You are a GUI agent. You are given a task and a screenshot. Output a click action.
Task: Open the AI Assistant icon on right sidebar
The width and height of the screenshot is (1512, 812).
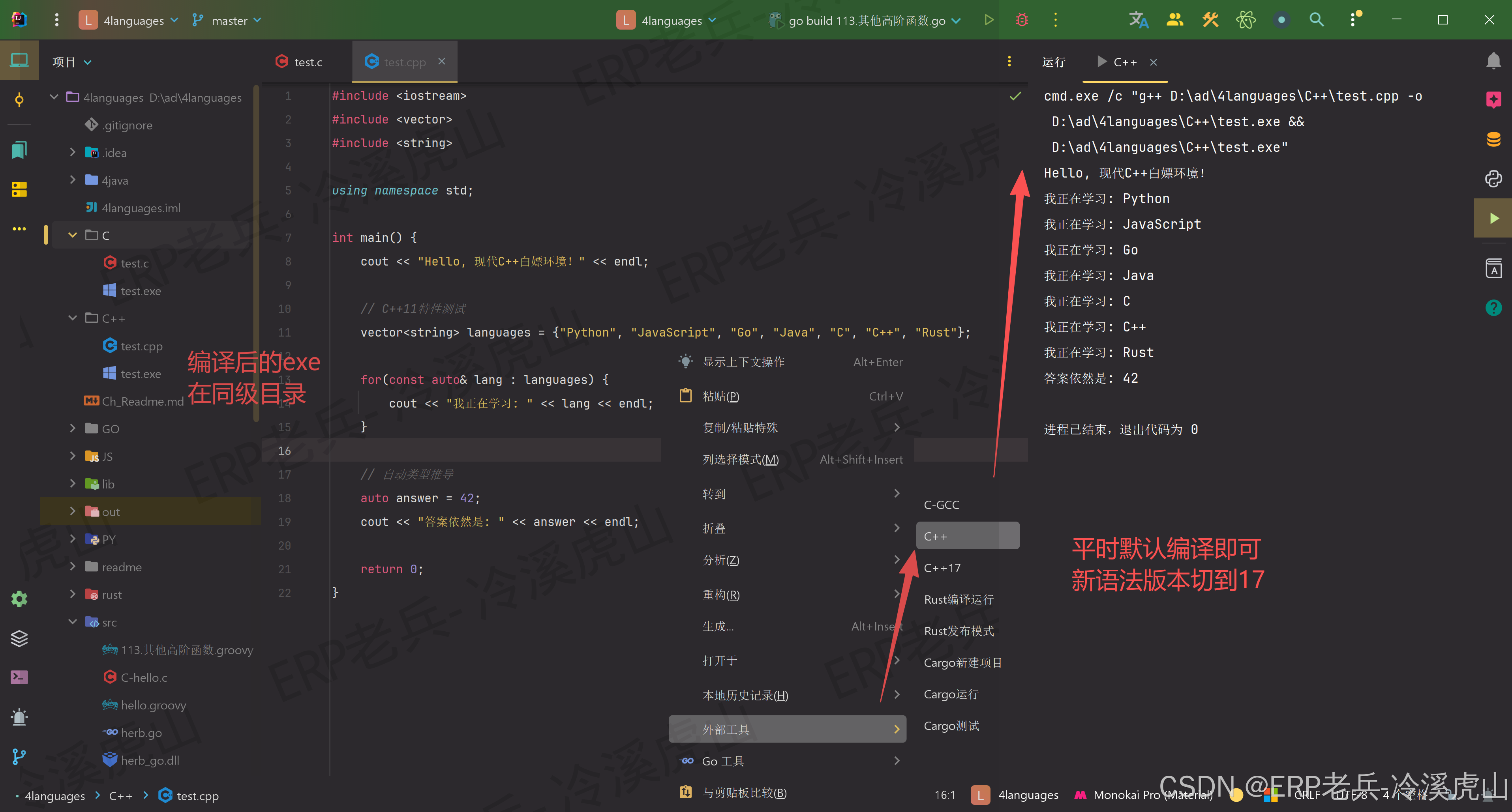tap(1494, 100)
